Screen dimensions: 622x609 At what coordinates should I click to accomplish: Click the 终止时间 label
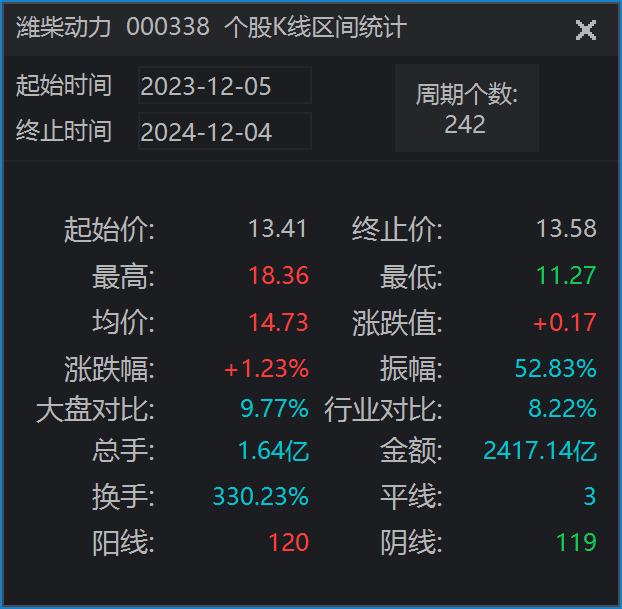pos(63,131)
